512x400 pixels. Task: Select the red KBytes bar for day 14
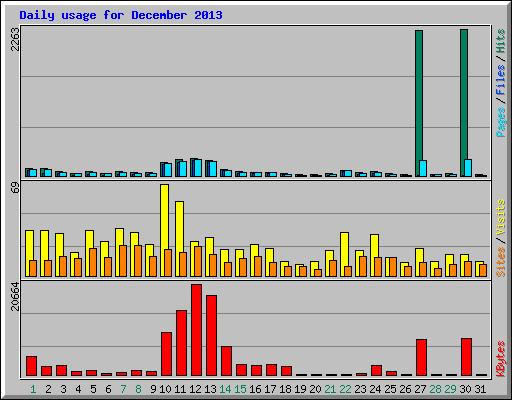pyautogui.click(x=226, y=361)
